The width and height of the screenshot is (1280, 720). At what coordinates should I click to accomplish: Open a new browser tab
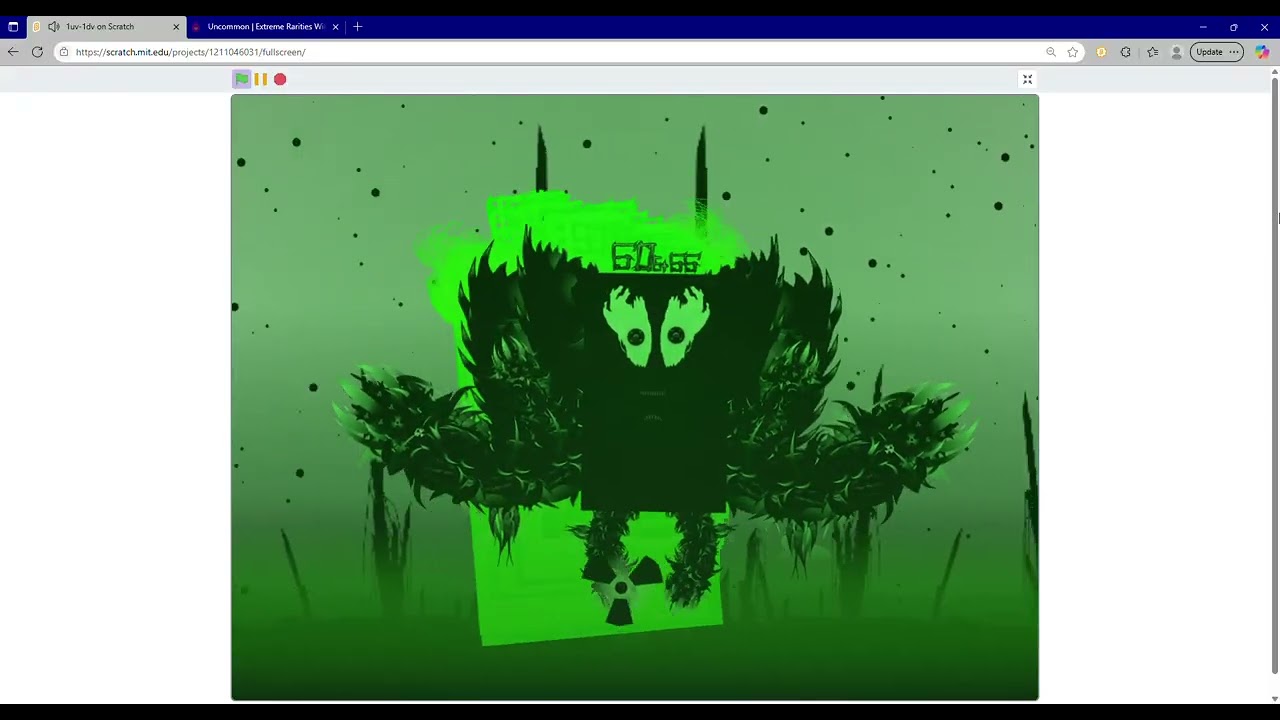(357, 27)
